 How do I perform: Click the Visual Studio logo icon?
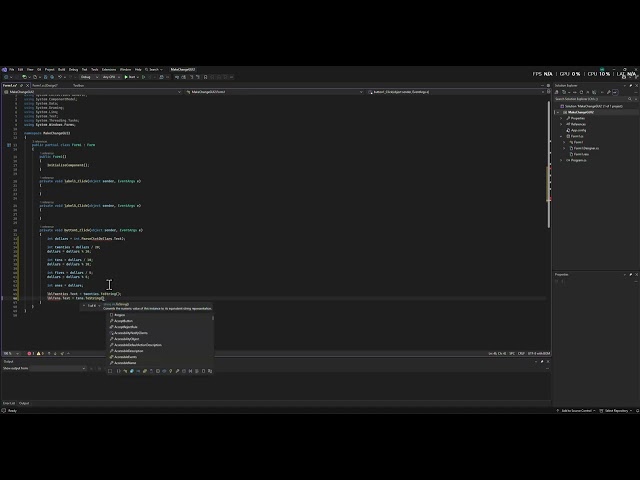[4, 69]
